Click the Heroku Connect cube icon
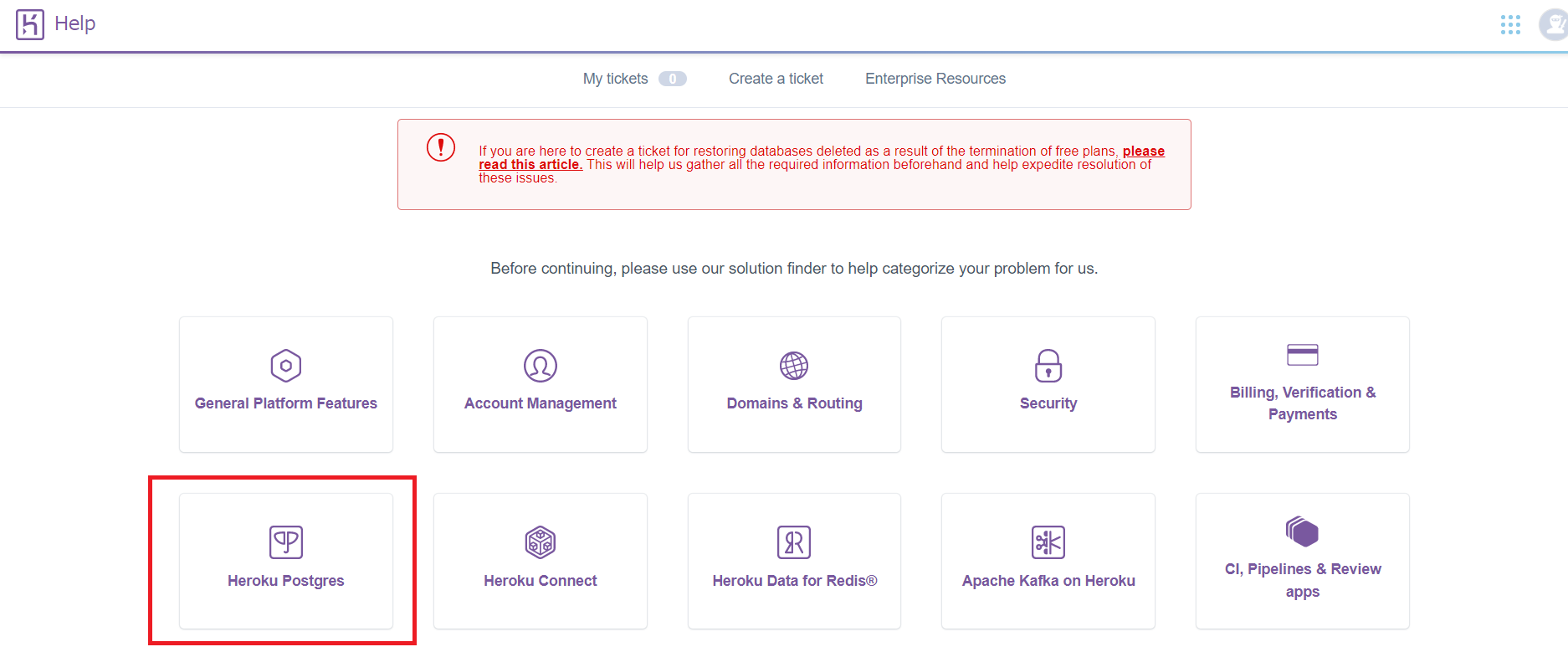The height and width of the screenshot is (652, 1568). click(x=541, y=542)
